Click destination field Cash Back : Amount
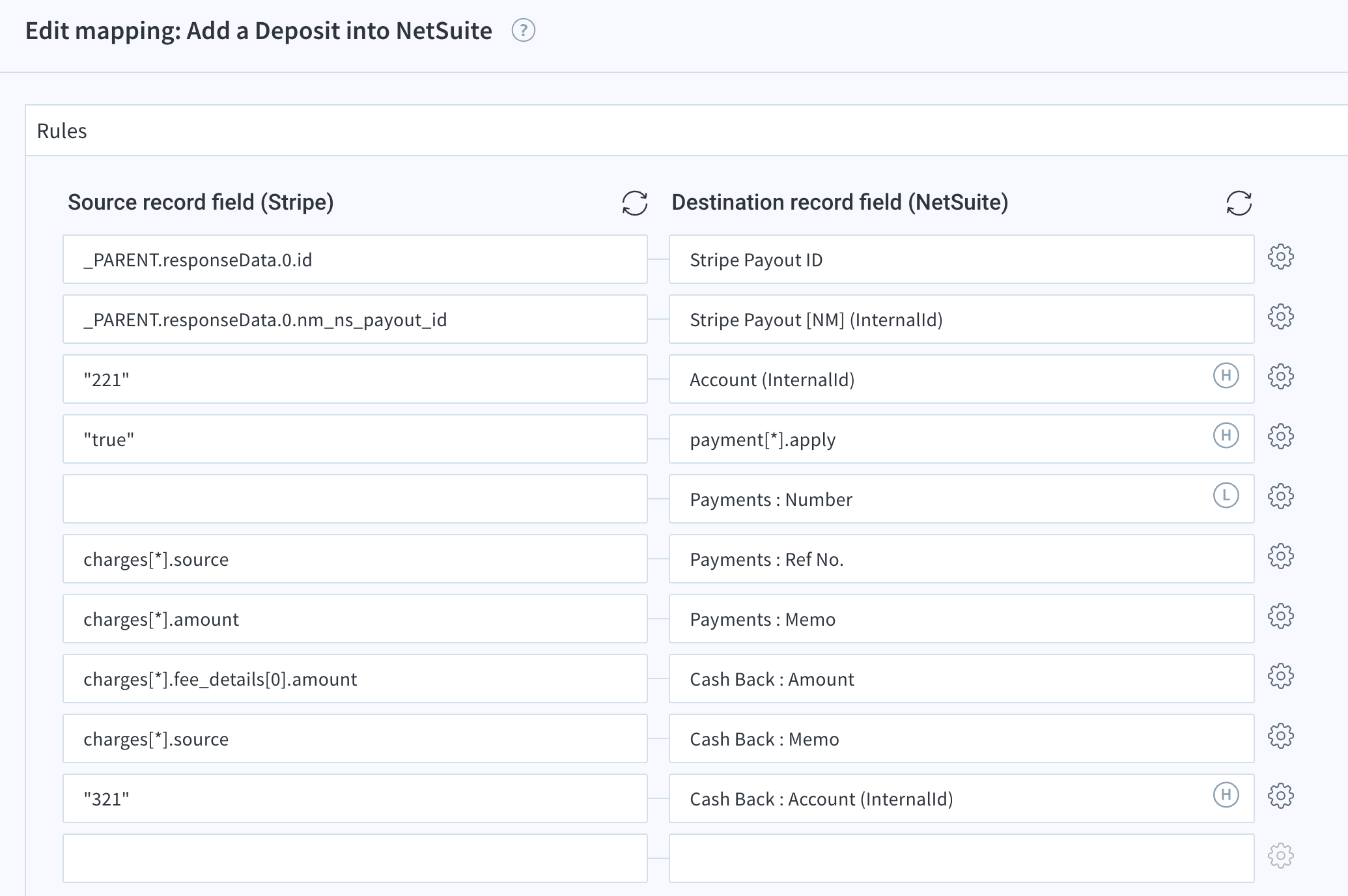The image size is (1348, 896). [x=961, y=679]
